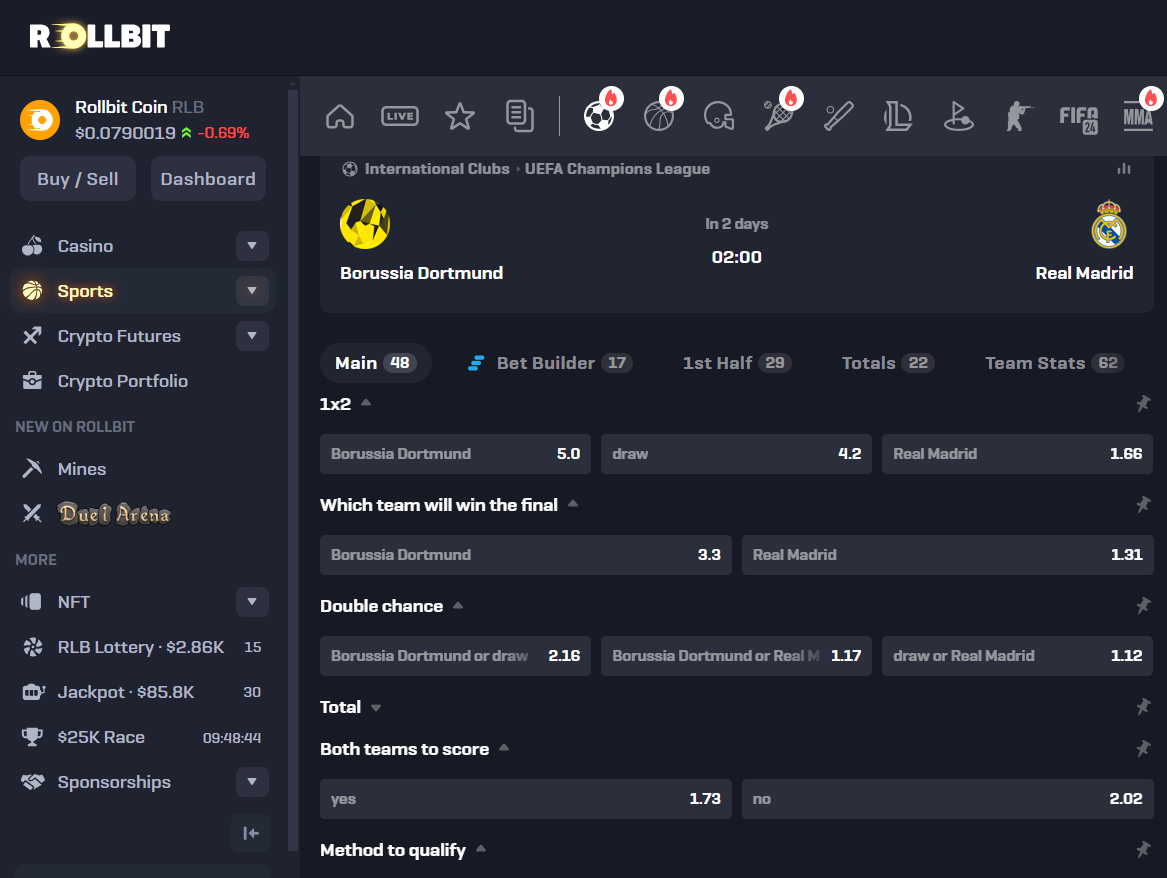
Task: Bet on Real Madrid 1.66 in 1x2
Action: tap(1017, 454)
